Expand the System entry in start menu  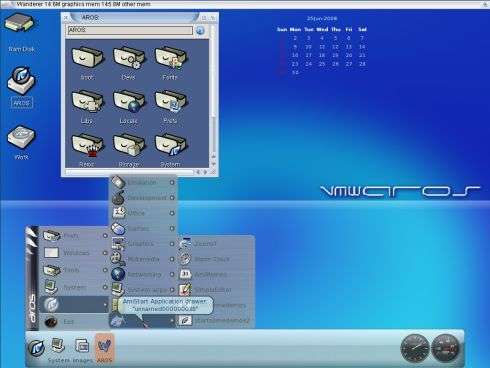(x=75, y=287)
